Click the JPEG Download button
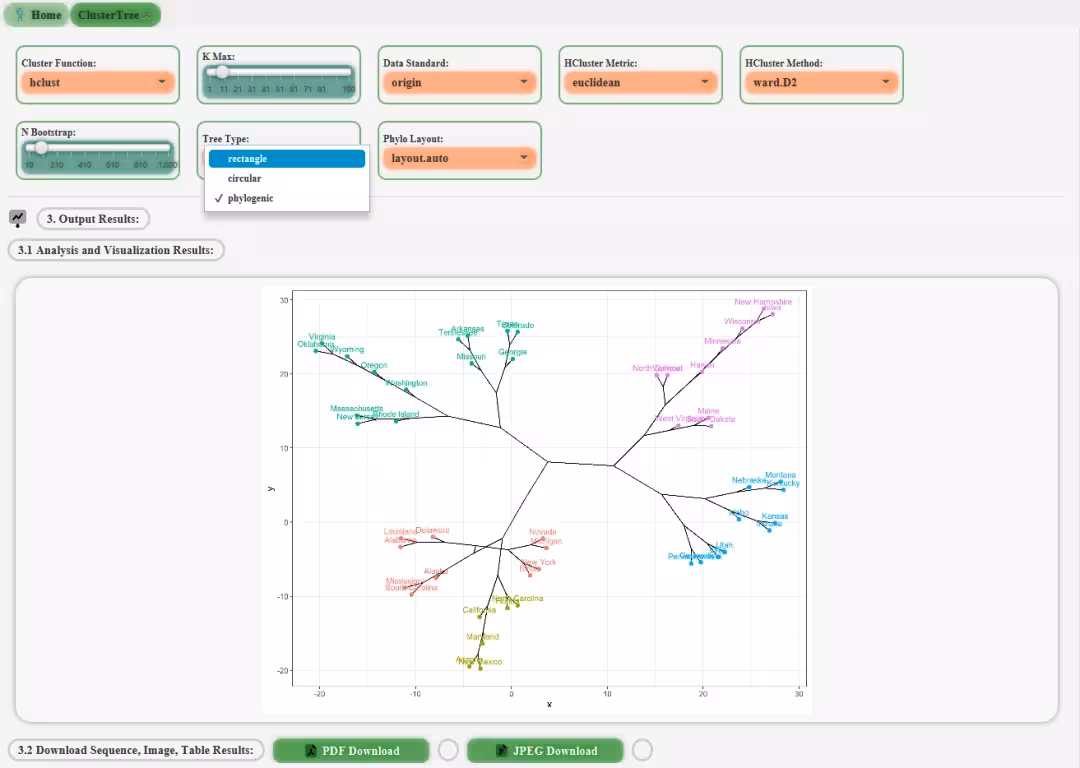The image size is (1080, 768). (x=546, y=751)
